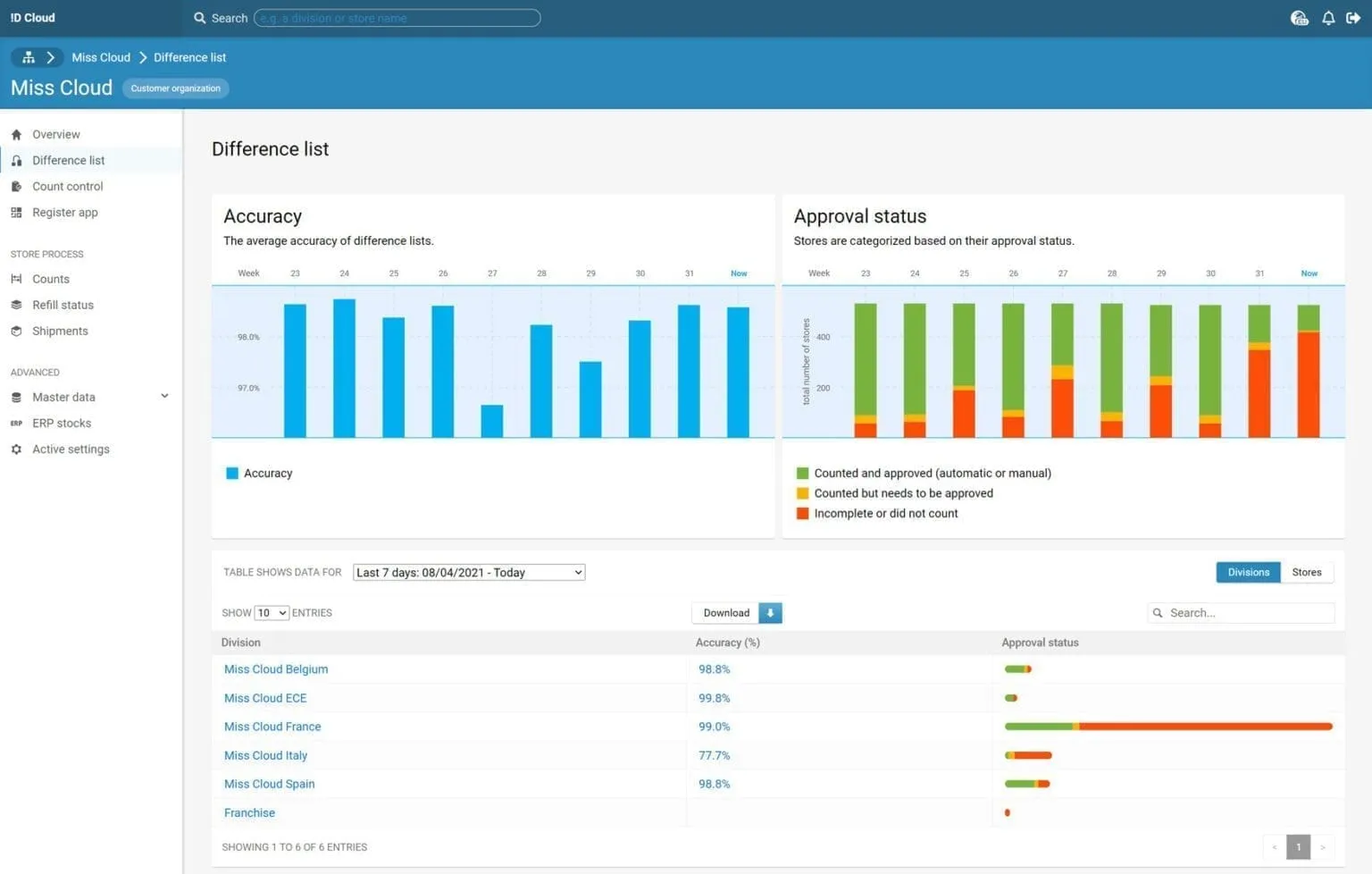1372x874 pixels.
Task: Click the blue download arrow icon
Action: tap(770, 613)
